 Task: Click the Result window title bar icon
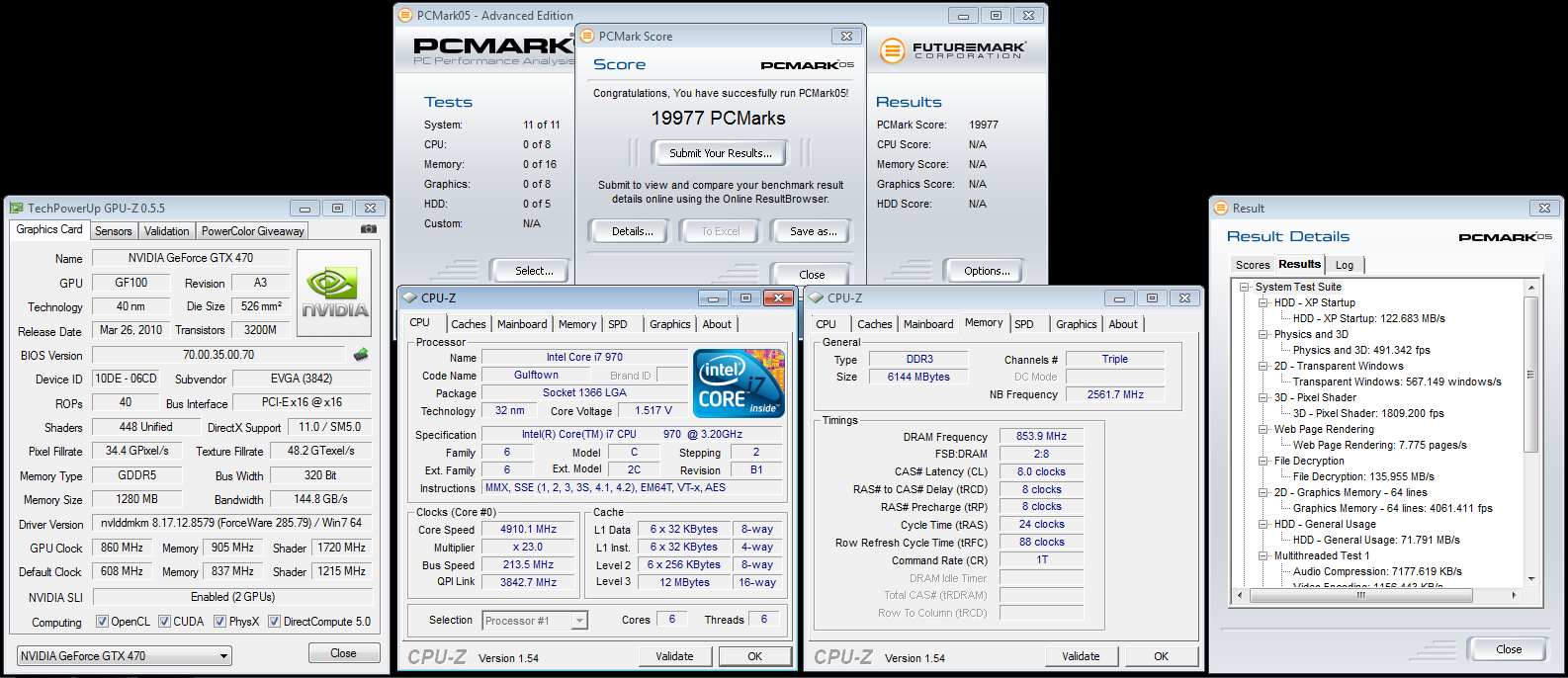[x=1221, y=209]
